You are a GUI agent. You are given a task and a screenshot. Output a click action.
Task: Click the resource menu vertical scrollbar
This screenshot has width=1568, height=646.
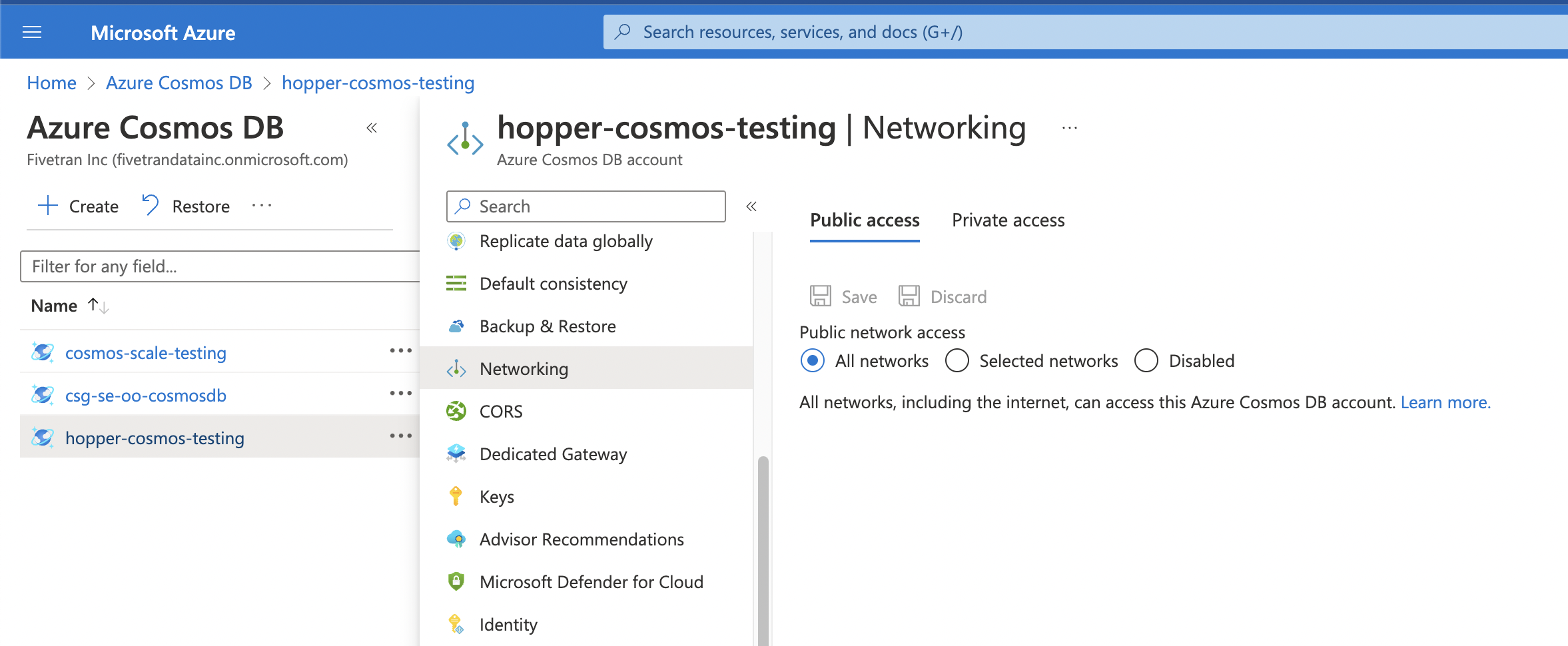[763, 551]
